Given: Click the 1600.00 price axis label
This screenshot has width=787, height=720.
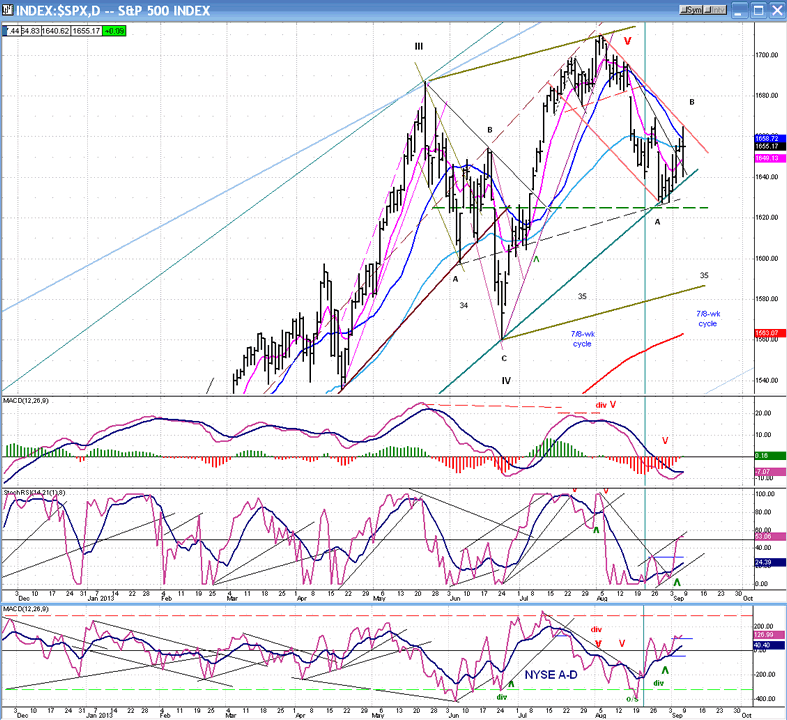Looking at the screenshot, I should click(768, 258).
